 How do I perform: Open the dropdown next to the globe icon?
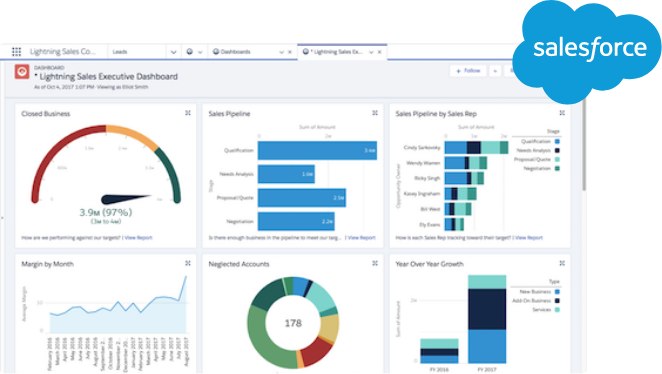200,52
